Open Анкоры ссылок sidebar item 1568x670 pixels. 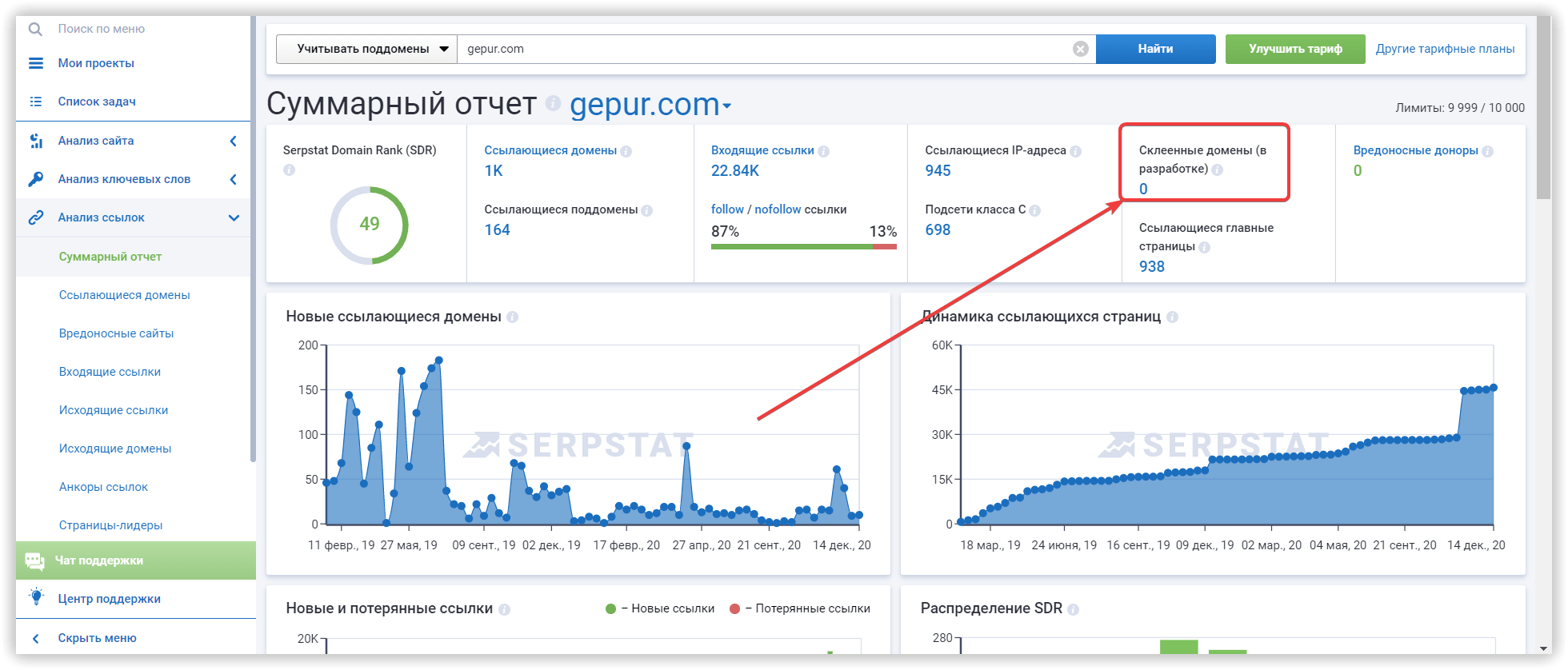point(103,487)
